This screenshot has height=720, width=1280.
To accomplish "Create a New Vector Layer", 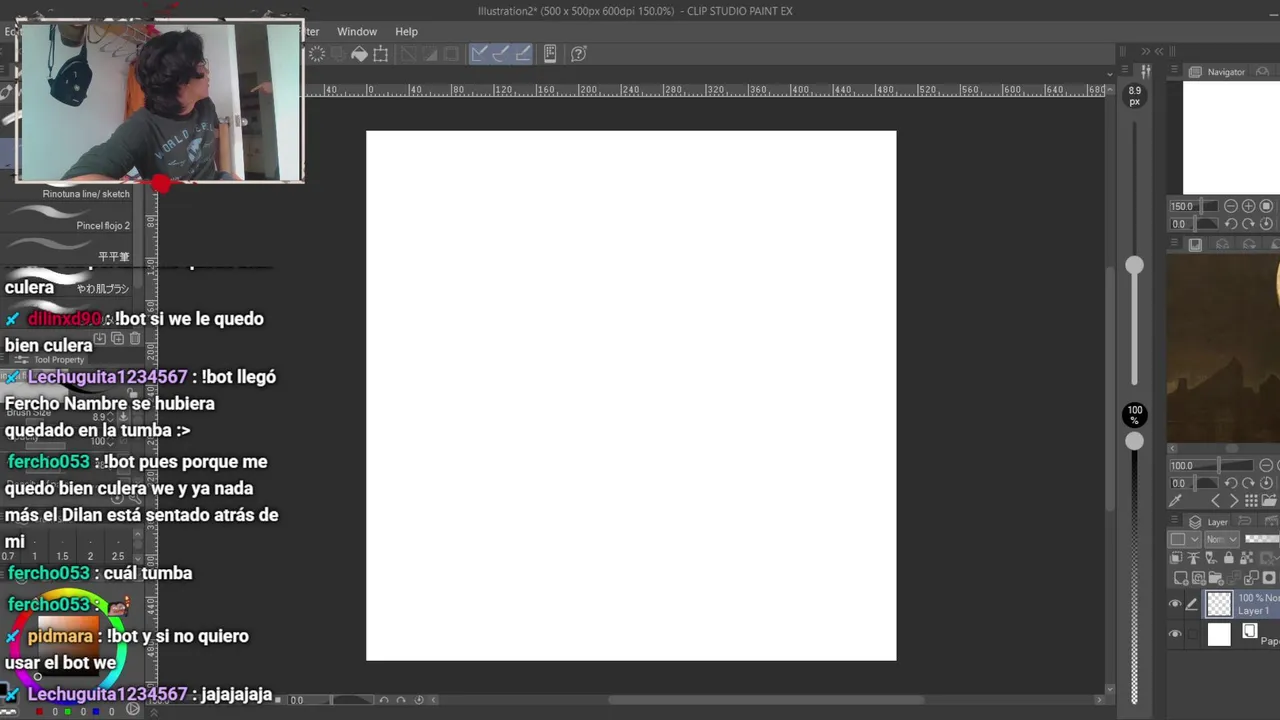I will point(1199,578).
